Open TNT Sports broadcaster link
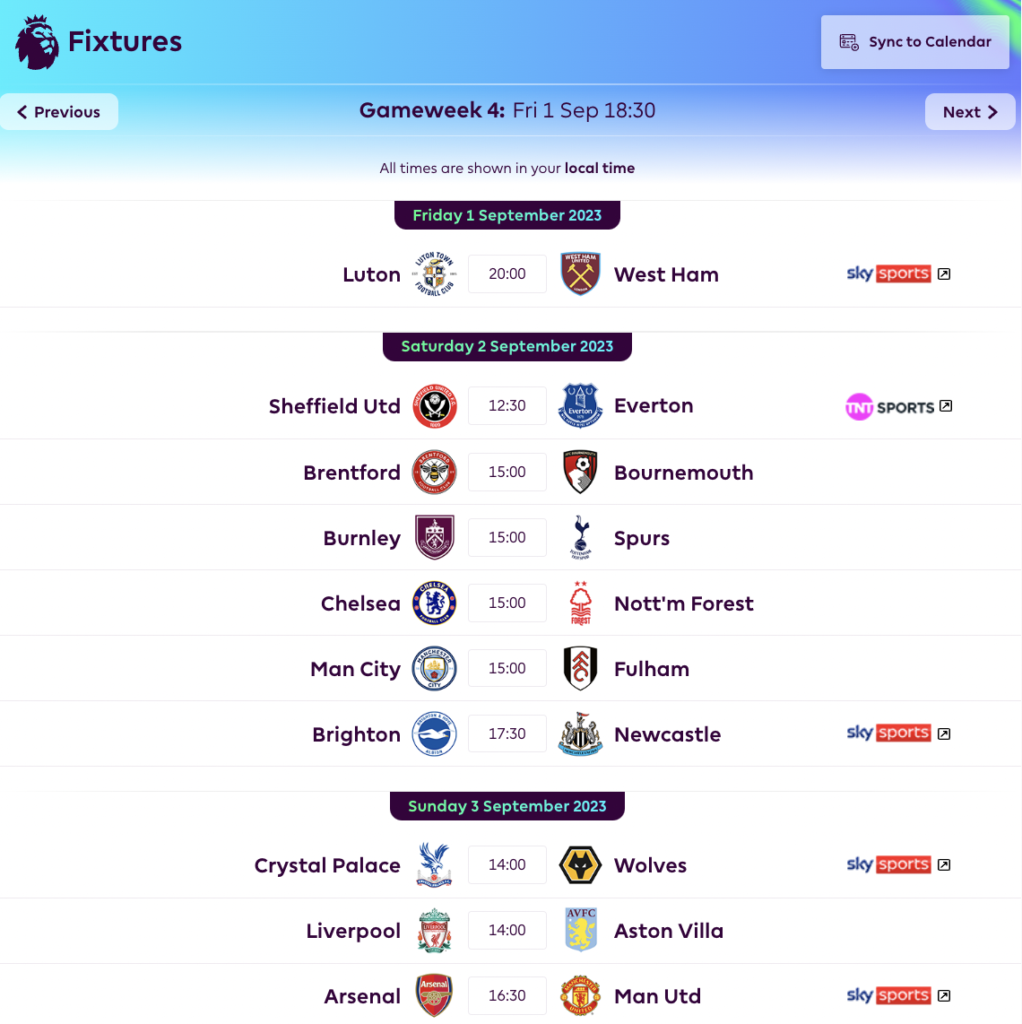1022x1024 pixels. [x=898, y=407]
